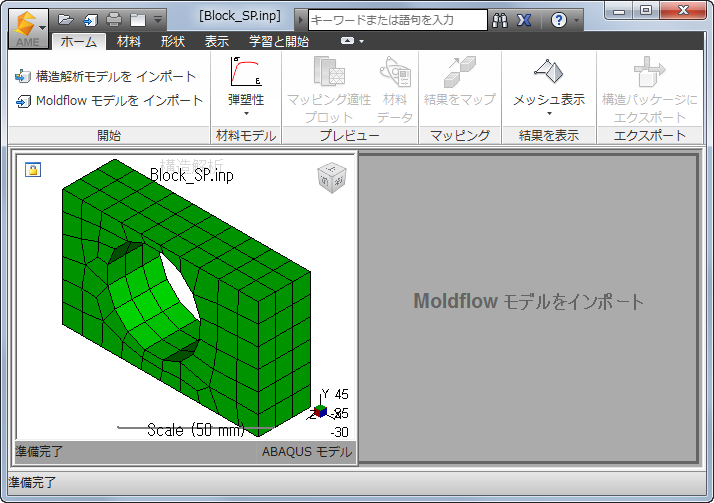714x503 pixels.
Task: Click the Block_SP.inp label in viewport
Action: (x=192, y=175)
